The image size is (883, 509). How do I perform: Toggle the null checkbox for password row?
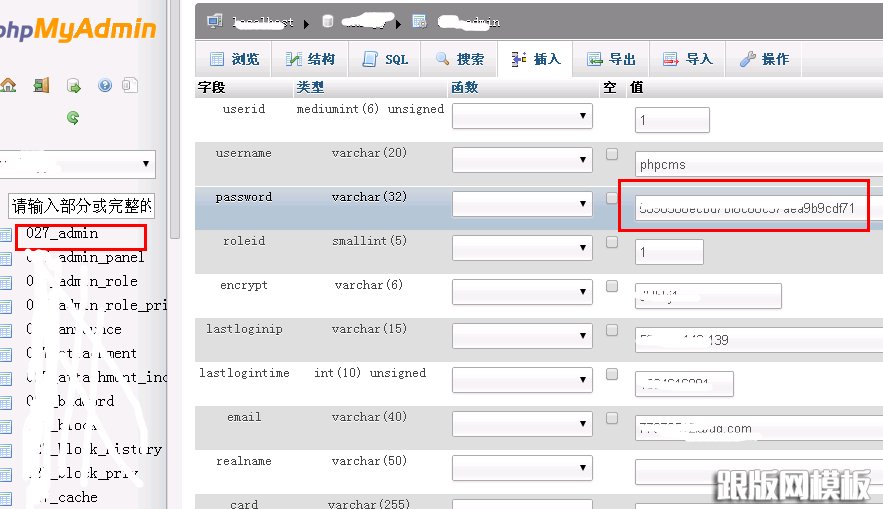click(612, 198)
